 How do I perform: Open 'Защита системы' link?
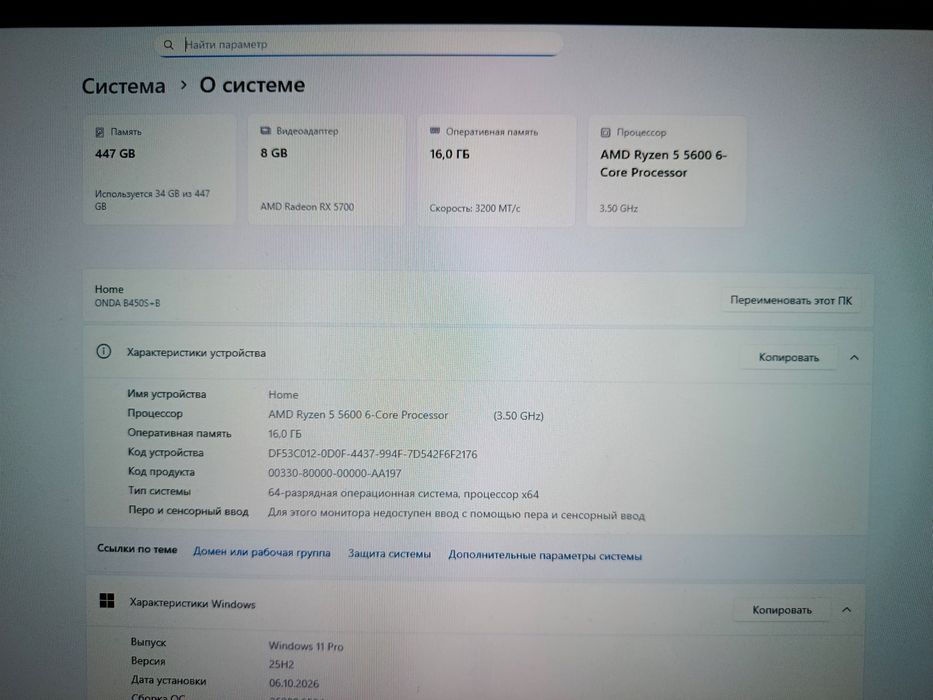[x=389, y=554]
